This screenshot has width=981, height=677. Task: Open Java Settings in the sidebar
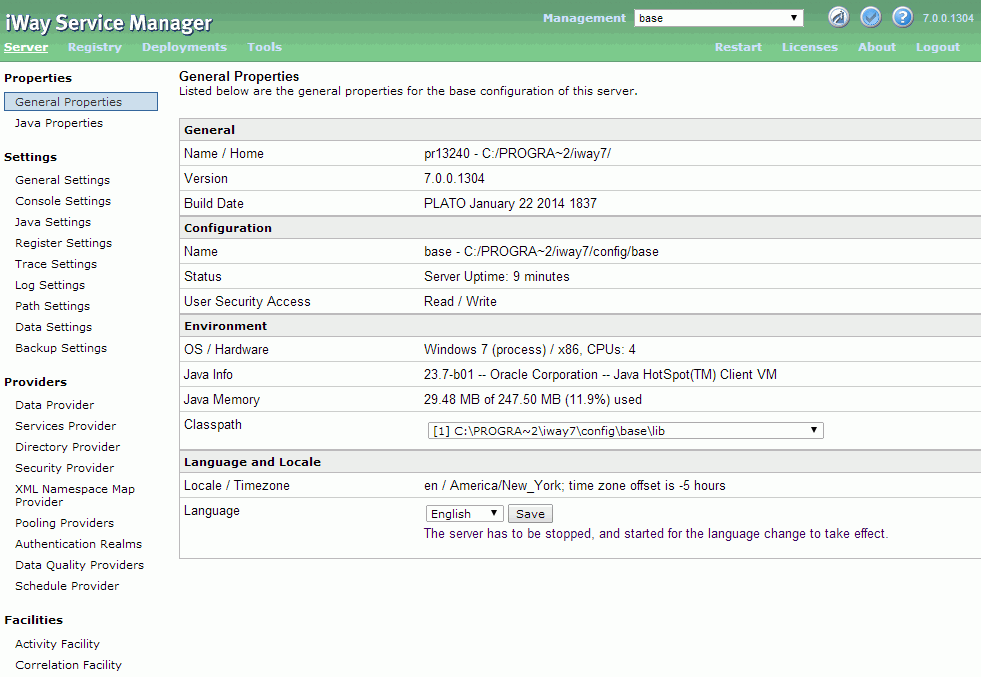pyautogui.click(x=53, y=222)
